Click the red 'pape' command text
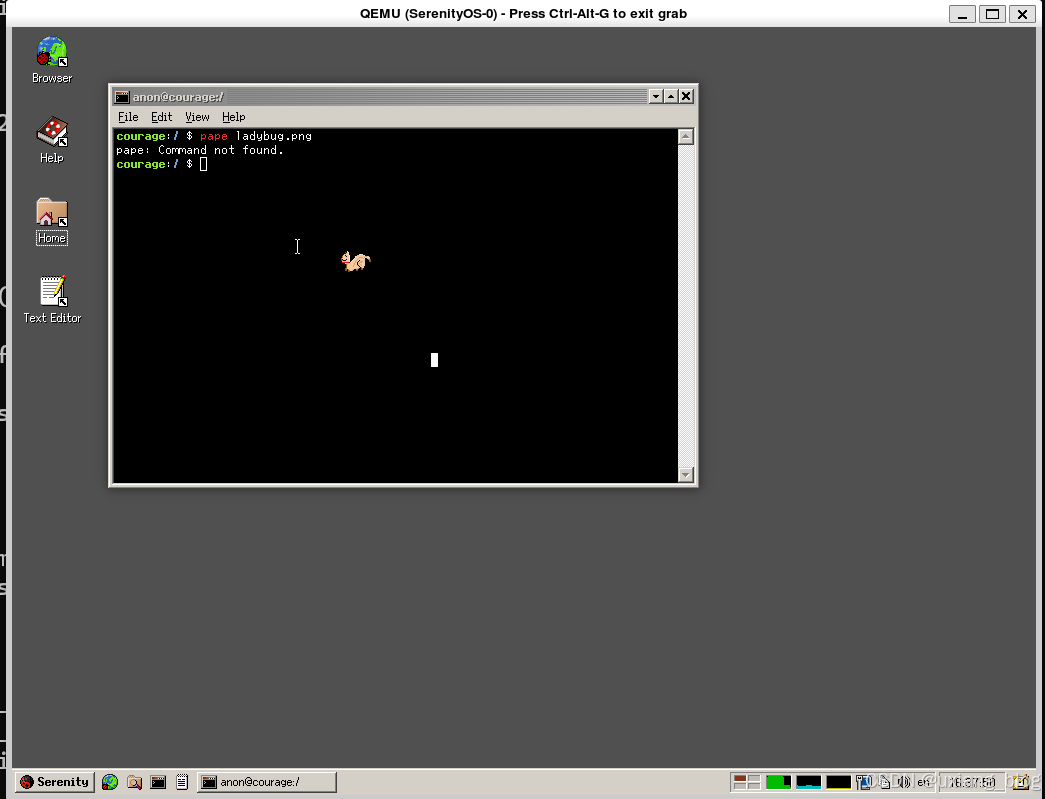Viewport: 1045px width, 799px height. click(x=214, y=137)
